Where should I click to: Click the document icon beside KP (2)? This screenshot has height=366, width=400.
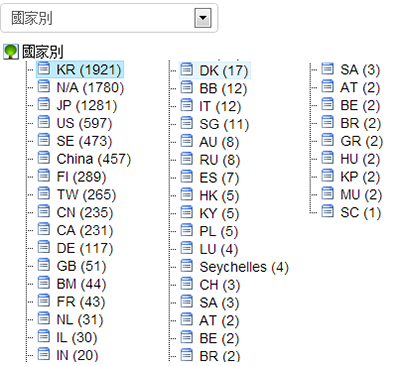(328, 175)
